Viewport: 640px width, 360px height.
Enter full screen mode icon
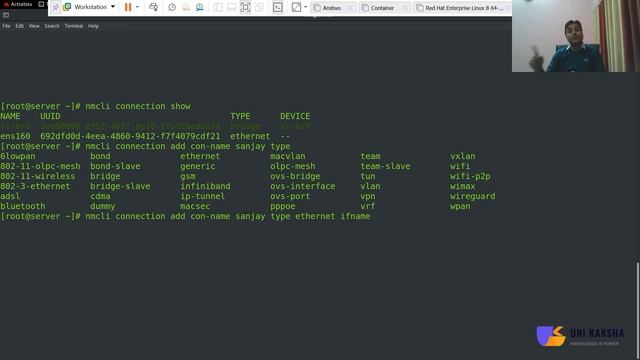(245, 7)
